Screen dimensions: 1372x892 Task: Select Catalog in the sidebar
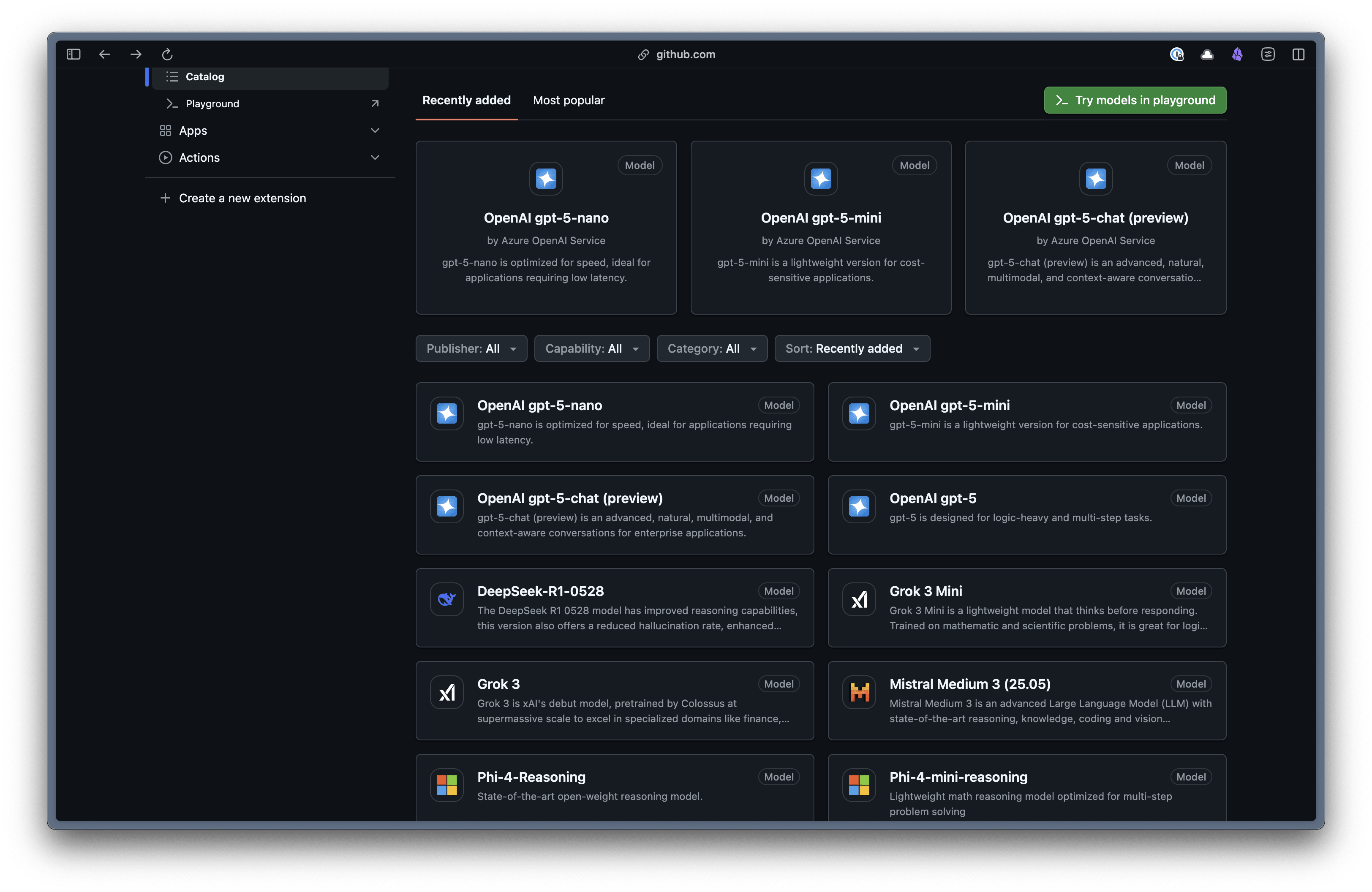pos(270,77)
